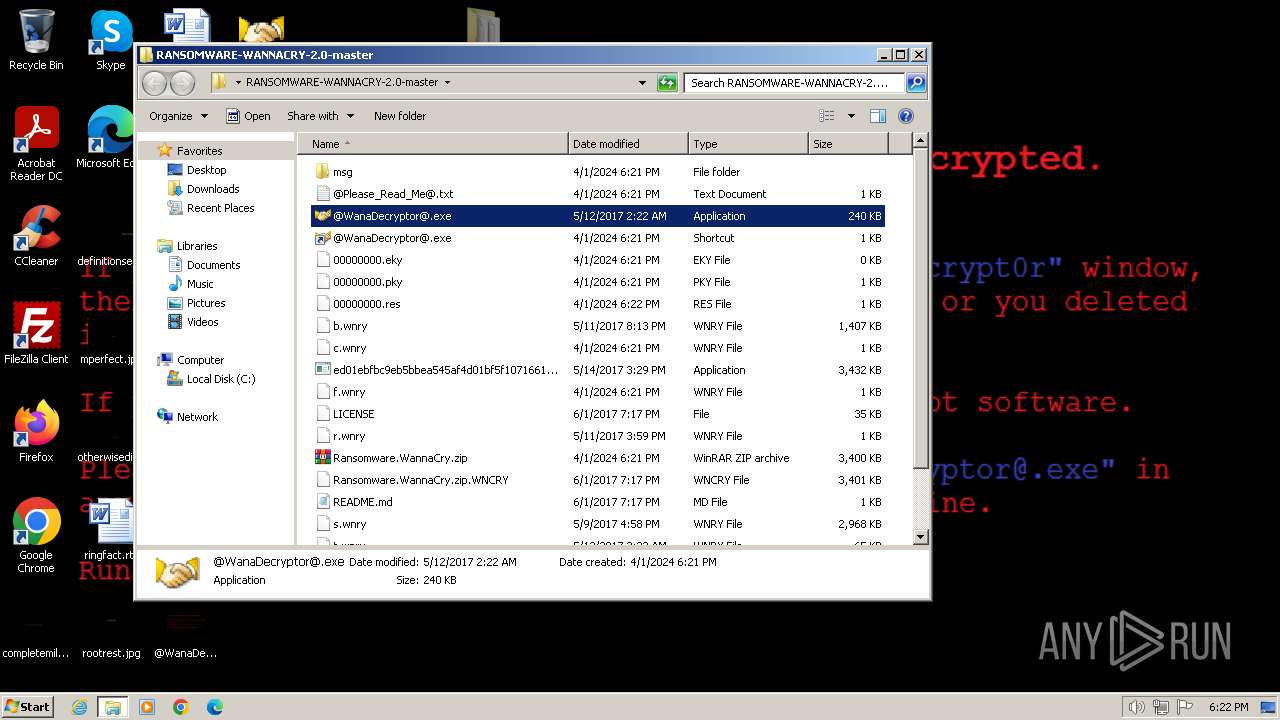Select Desktop under Favorites
The height and width of the screenshot is (720, 1280).
point(206,170)
